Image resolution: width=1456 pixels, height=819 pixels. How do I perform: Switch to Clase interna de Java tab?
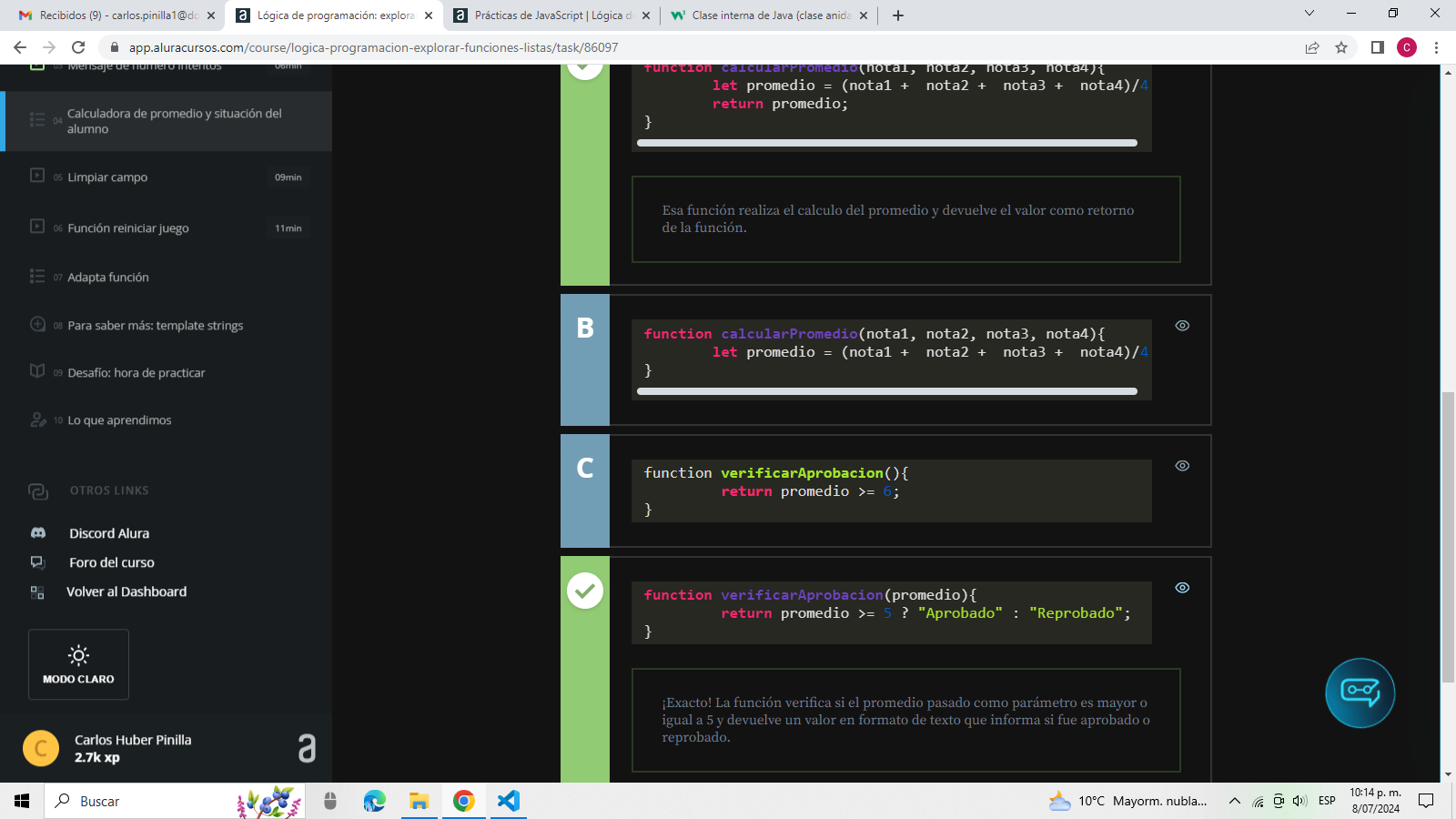point(770,15)
